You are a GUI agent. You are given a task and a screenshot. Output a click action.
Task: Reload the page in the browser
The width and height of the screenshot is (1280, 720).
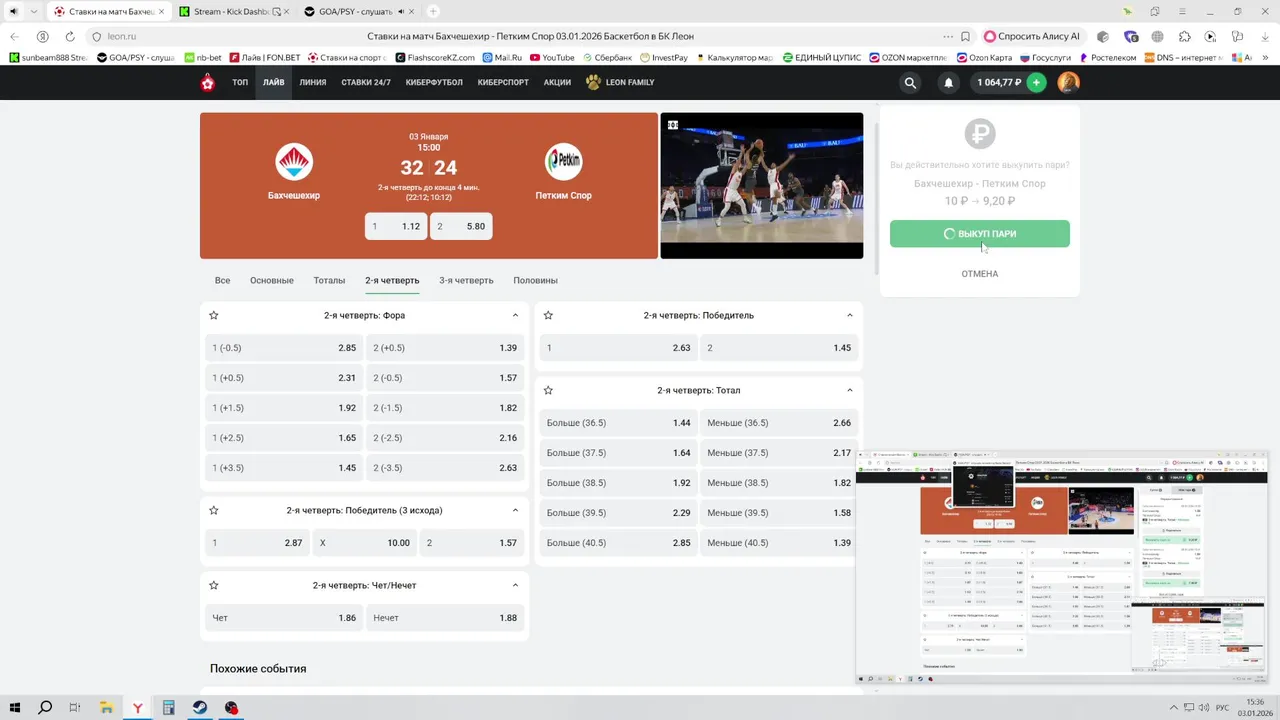point(70,36)
